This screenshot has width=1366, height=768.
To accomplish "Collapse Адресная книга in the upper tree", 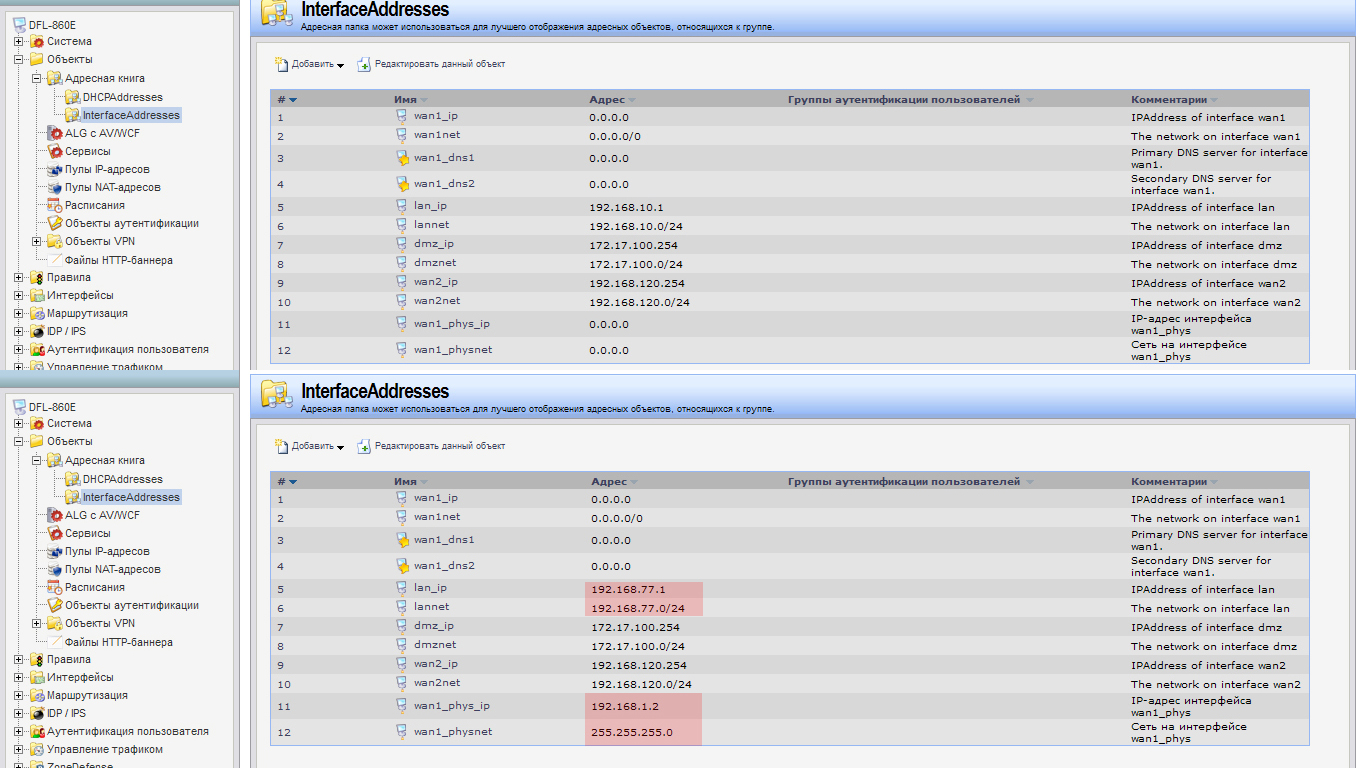I will [x=37, y=78].
